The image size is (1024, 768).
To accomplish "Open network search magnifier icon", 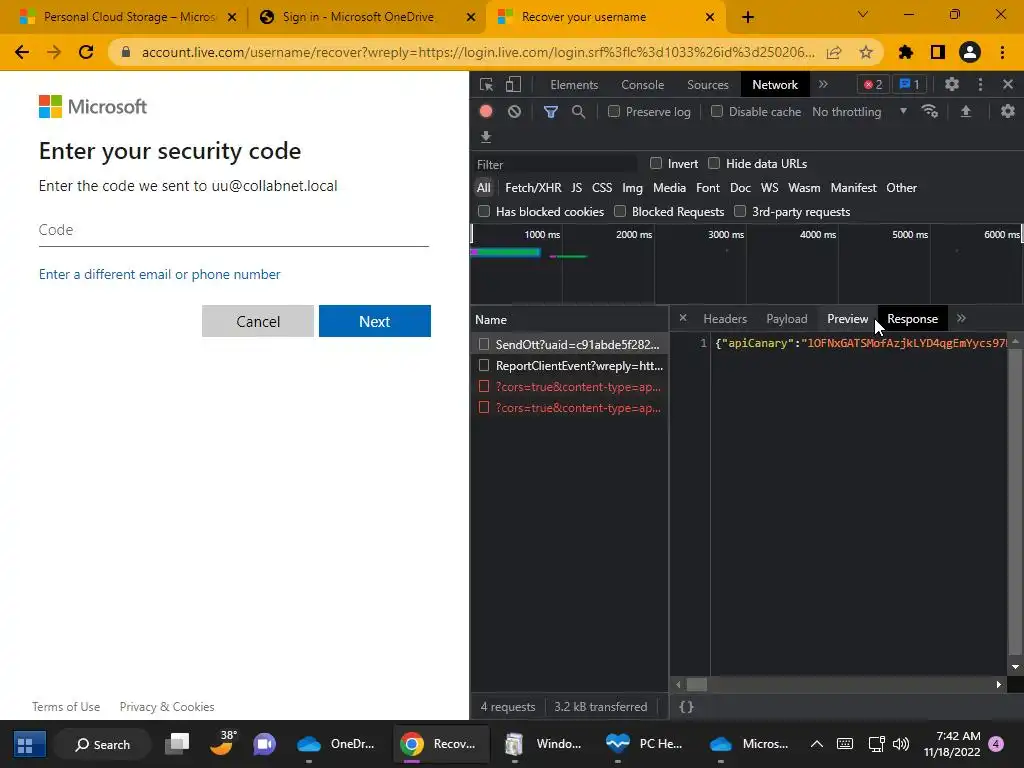I will [578, 112].
